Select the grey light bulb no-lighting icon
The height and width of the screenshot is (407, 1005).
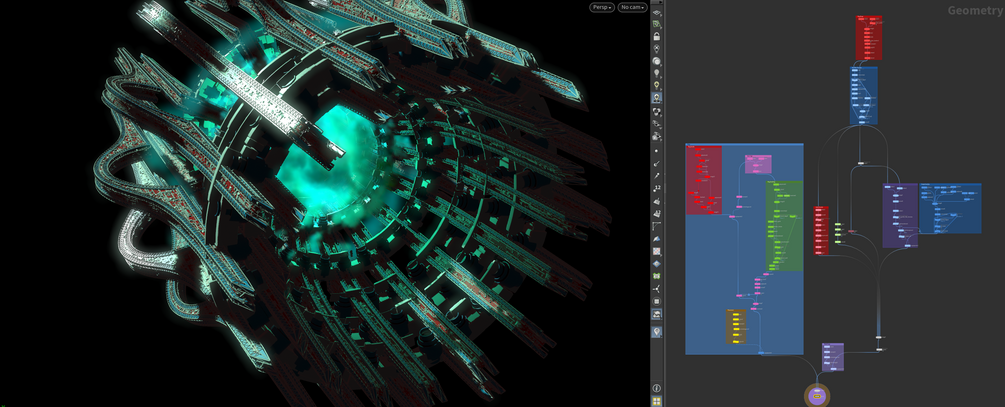click(656, 74)
